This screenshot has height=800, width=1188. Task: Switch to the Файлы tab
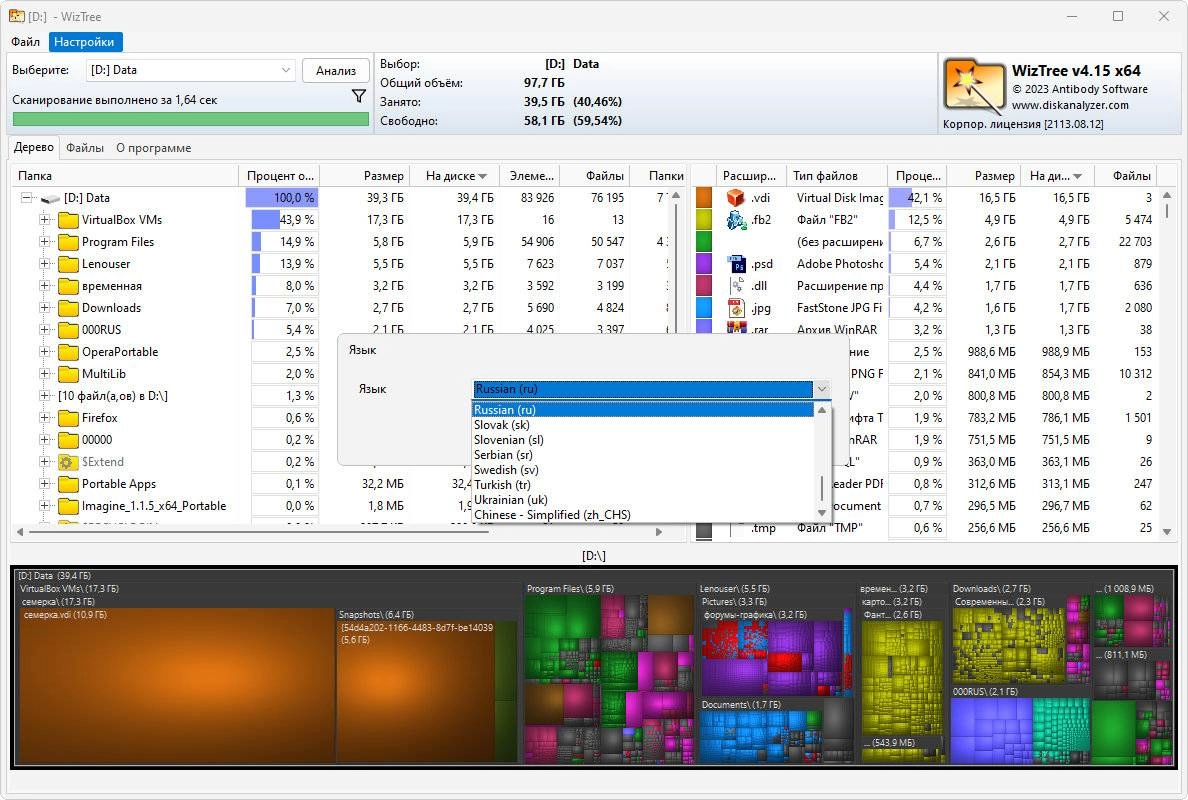[x=85, y=148]
